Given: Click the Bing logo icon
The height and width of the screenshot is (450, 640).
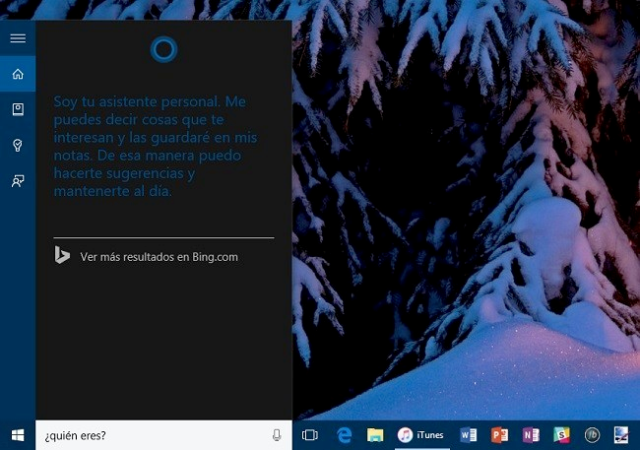Looking at the screenshot, I should [x=62, y=256].
